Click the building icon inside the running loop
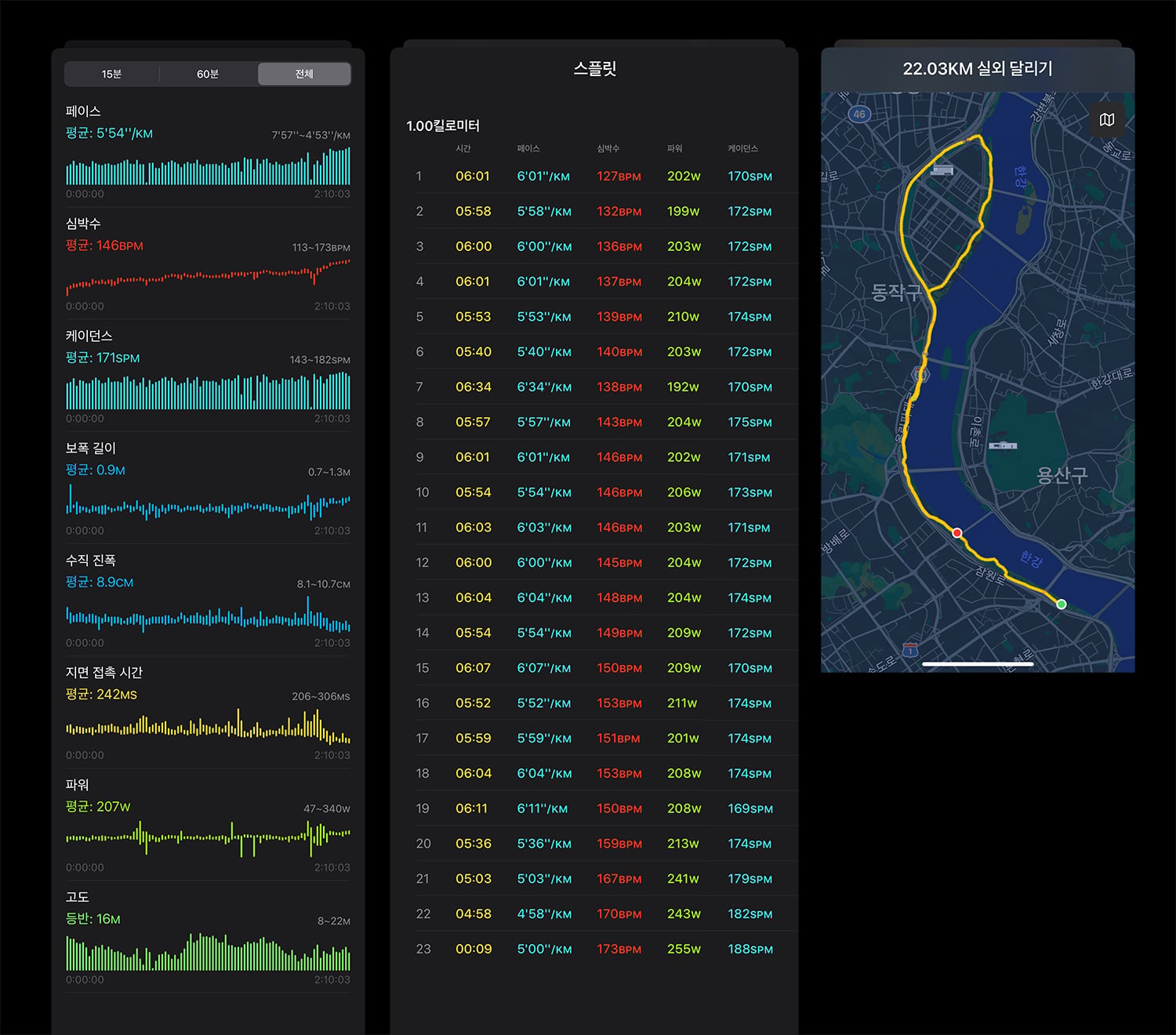The width and height of the screenshot is (1176, 1035). click(942, 169)
